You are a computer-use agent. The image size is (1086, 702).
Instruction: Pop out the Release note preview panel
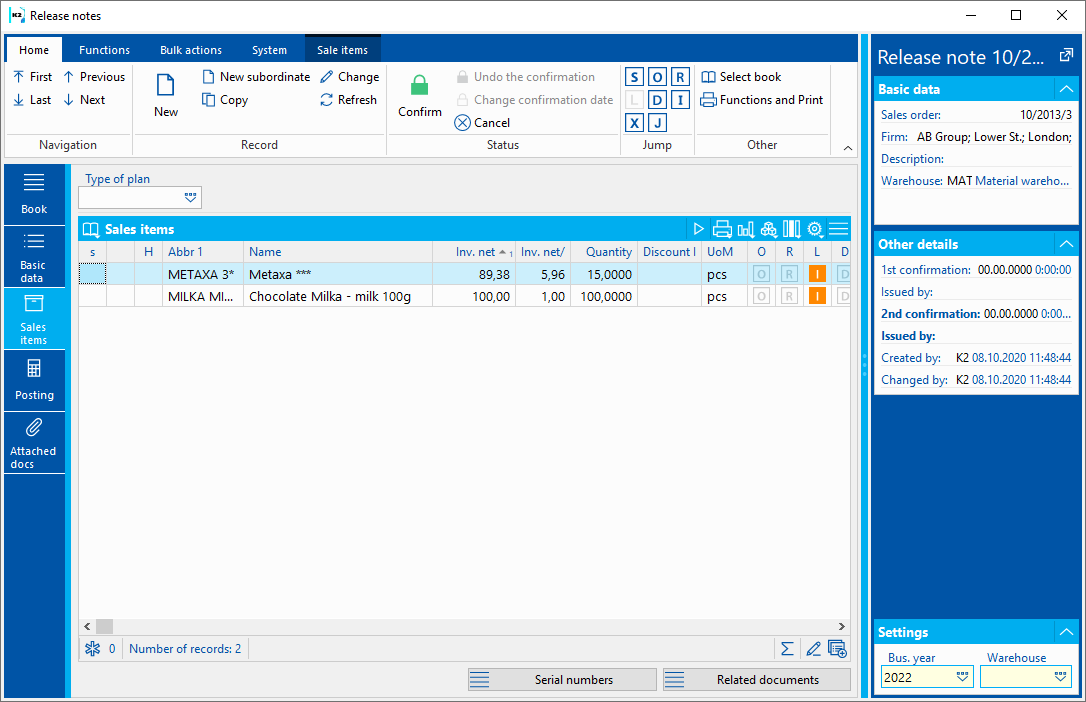(1066, 56)
